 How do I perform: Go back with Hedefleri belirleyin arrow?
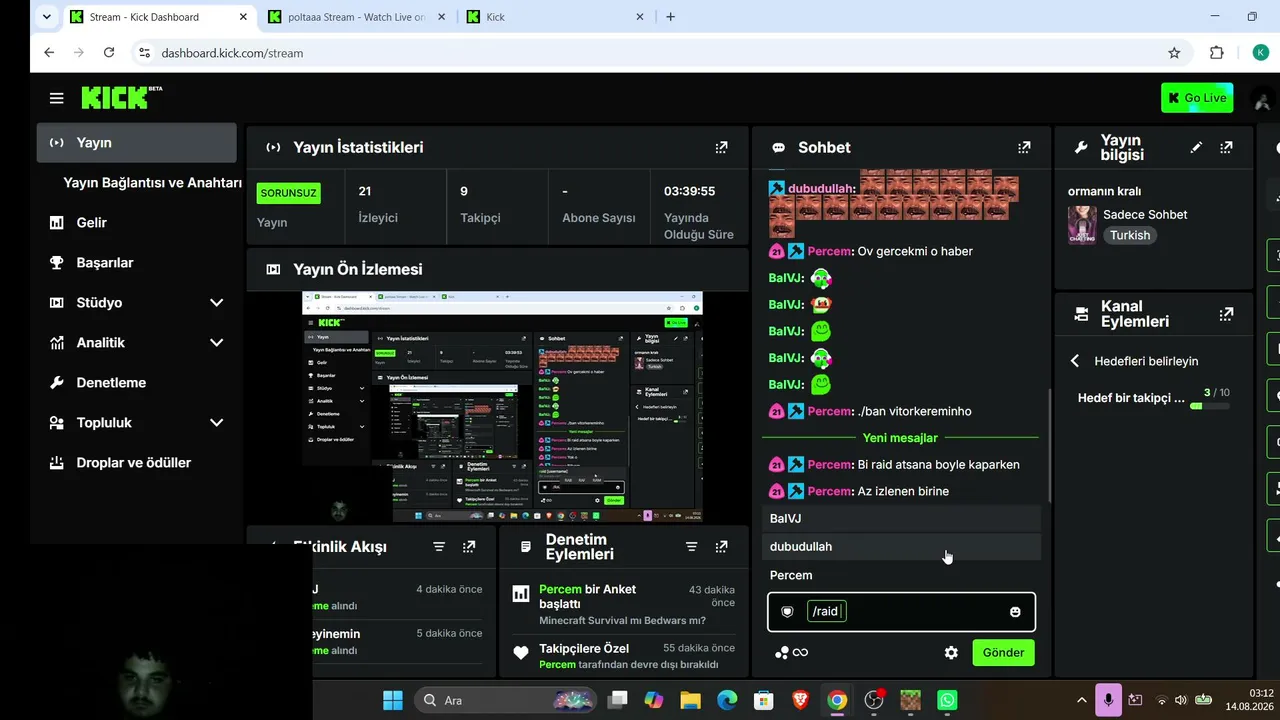coord(1075,361)
